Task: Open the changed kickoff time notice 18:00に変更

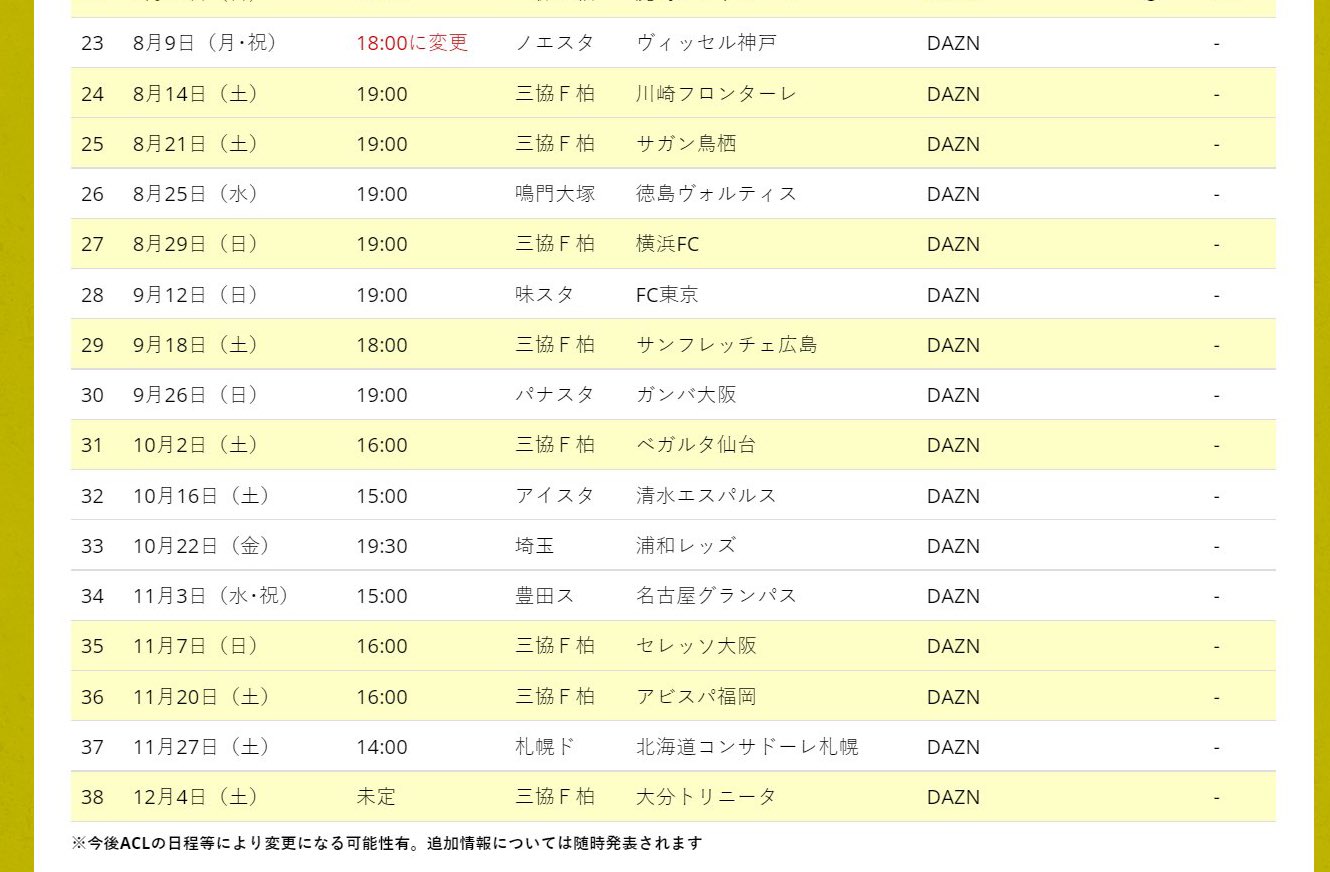Action: 410,43
